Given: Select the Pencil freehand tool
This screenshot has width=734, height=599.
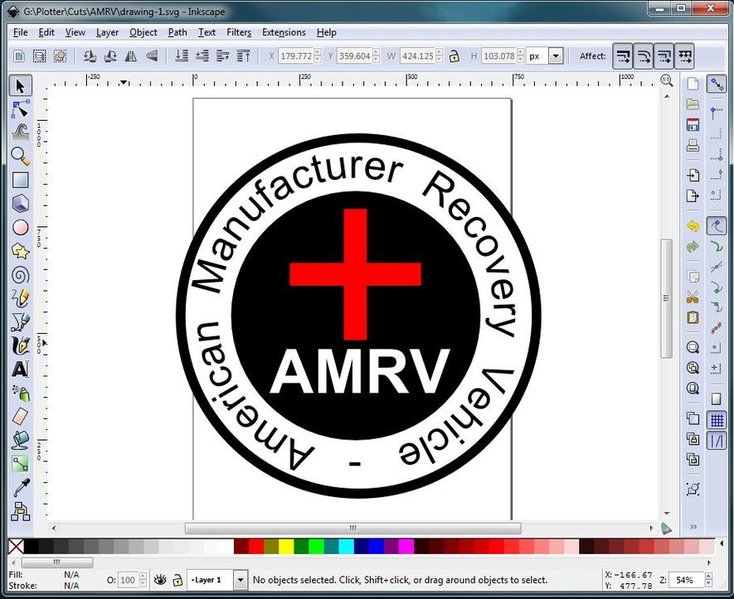Looking at the screenshot, I should point(20,299).
